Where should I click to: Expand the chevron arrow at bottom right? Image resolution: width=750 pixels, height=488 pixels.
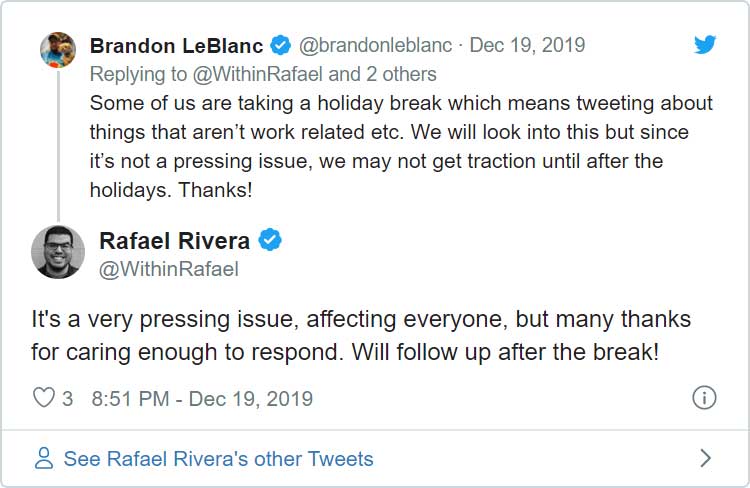point(705,459)
